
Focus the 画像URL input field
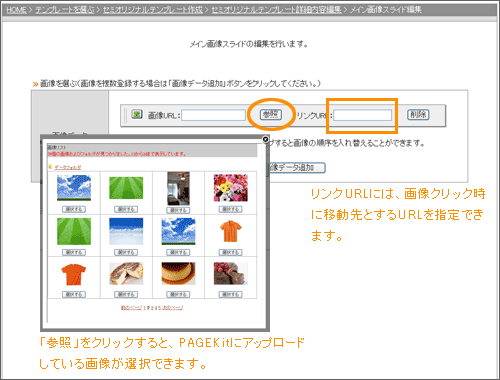[213, 115]
